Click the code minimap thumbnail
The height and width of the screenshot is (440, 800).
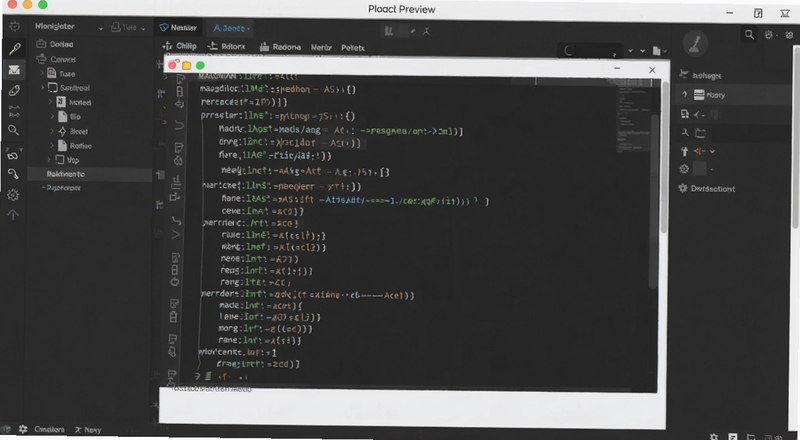[632, 114]
